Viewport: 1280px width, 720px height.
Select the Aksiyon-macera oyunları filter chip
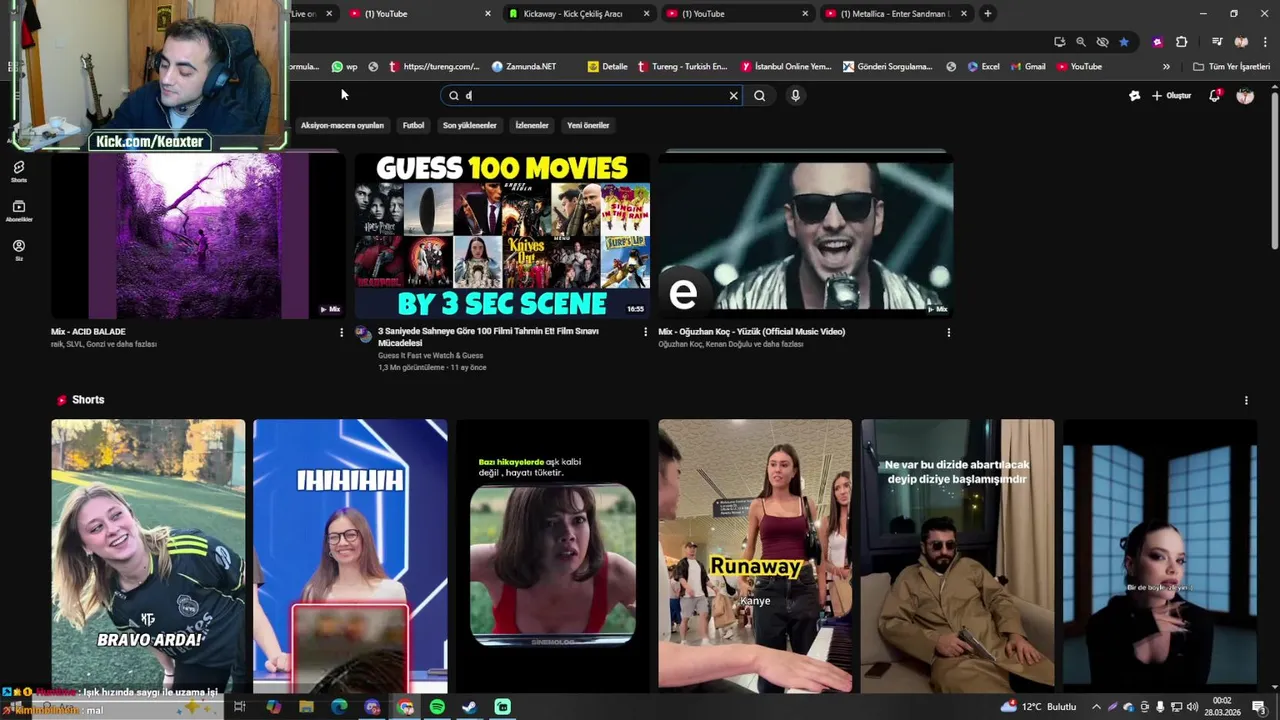click(342, 126)
